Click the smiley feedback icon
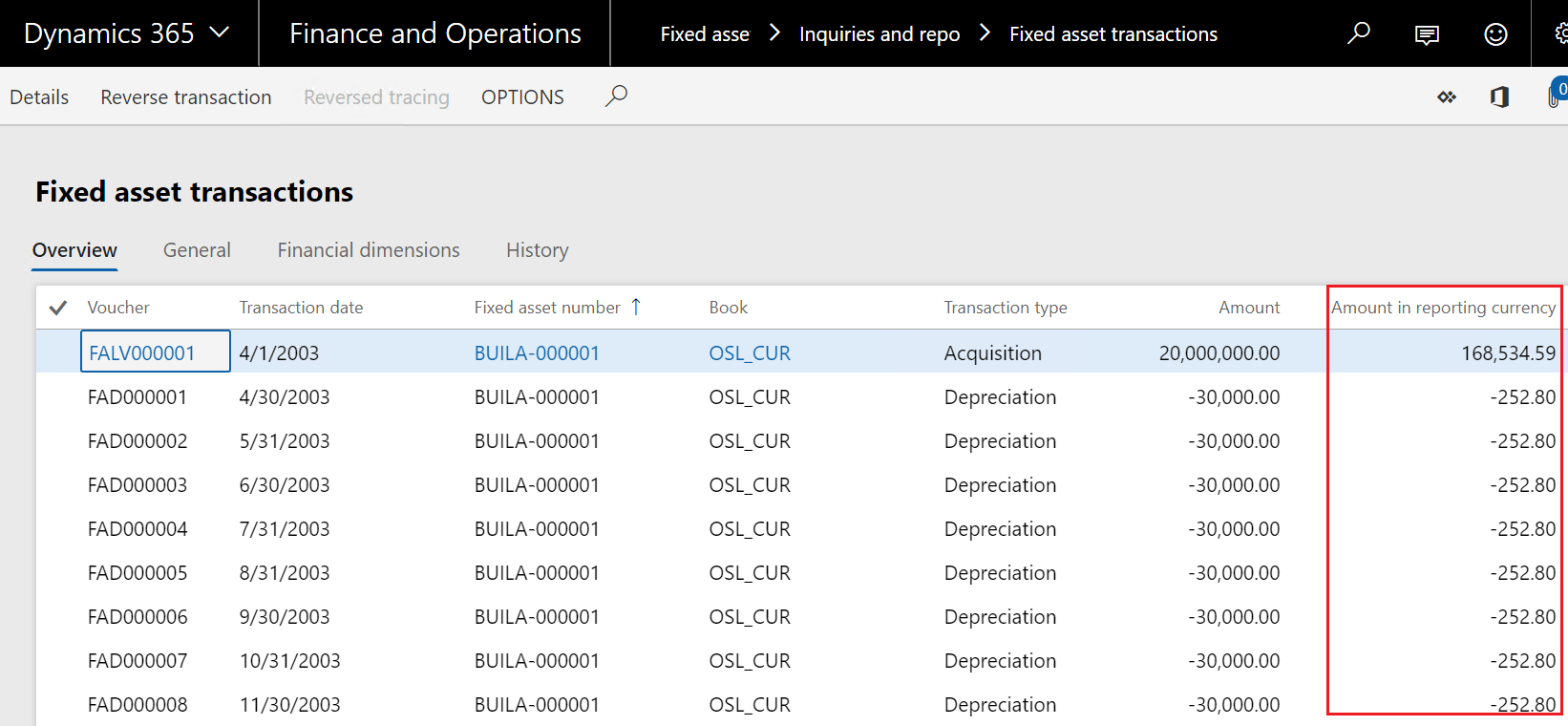The height and width of the screenshot is (726, 1568). point(1495,34)
